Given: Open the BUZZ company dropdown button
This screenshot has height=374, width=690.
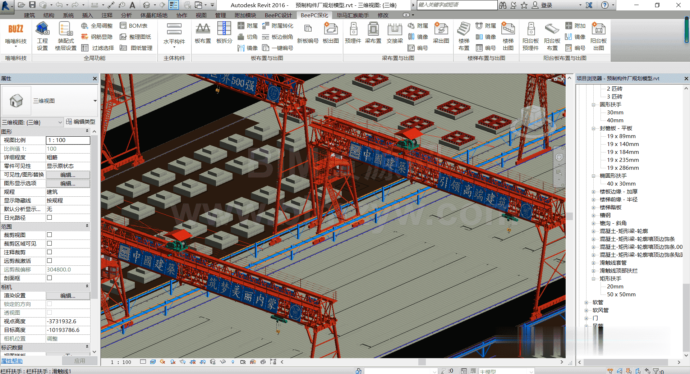Looking at the screenshot, I should click(15, 35).
